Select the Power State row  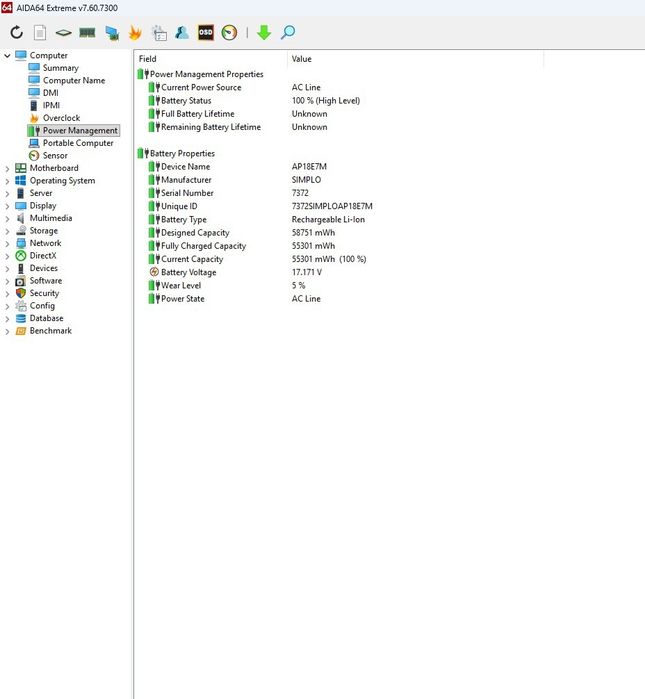coord(341,299)
